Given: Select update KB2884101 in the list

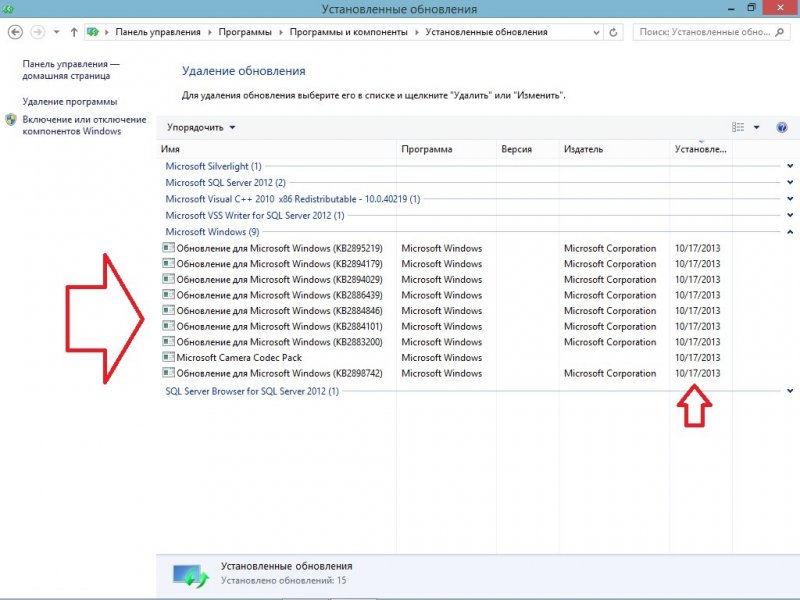Looking at the screenshot, I should pyautogui.click(x=280, y=327).
